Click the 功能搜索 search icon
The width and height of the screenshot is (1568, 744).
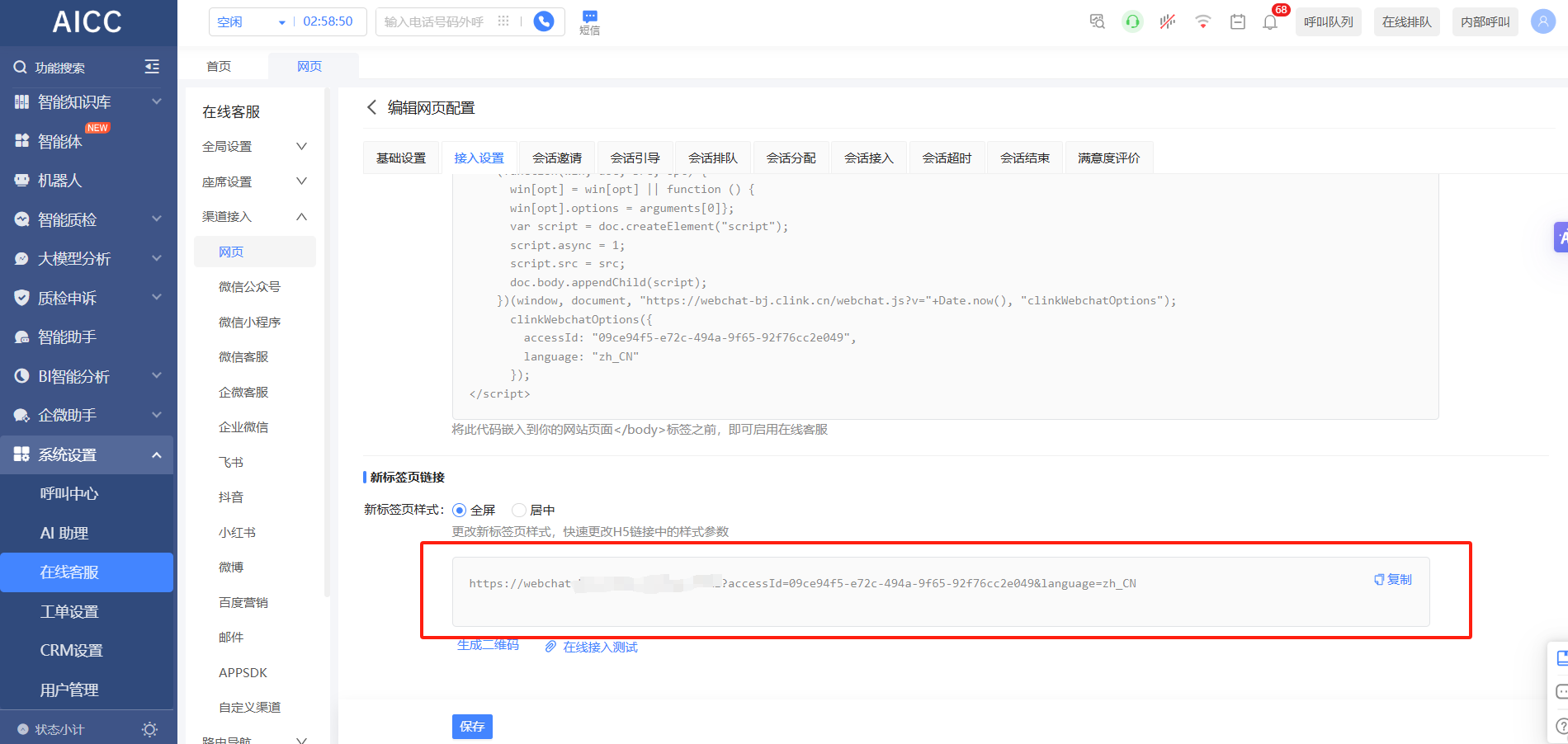point(21,67)
